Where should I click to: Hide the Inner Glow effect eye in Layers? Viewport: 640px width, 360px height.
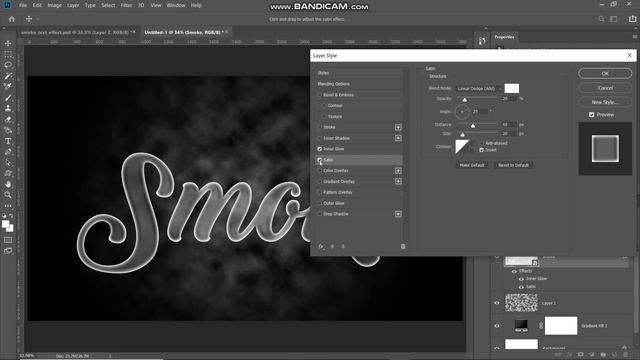click(x=521, y=279)
